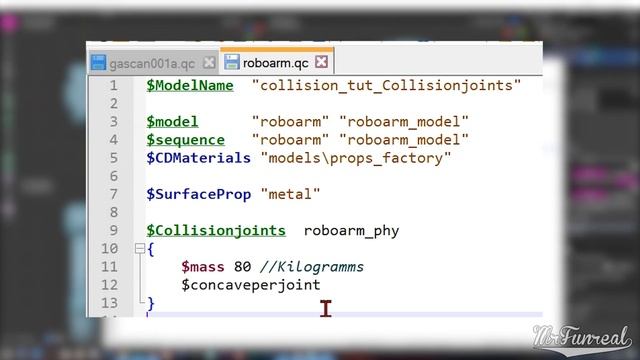Switch to the gascan001a.qc tab
640x360 pixels.
pyautogui.click(x=153, y=63)
